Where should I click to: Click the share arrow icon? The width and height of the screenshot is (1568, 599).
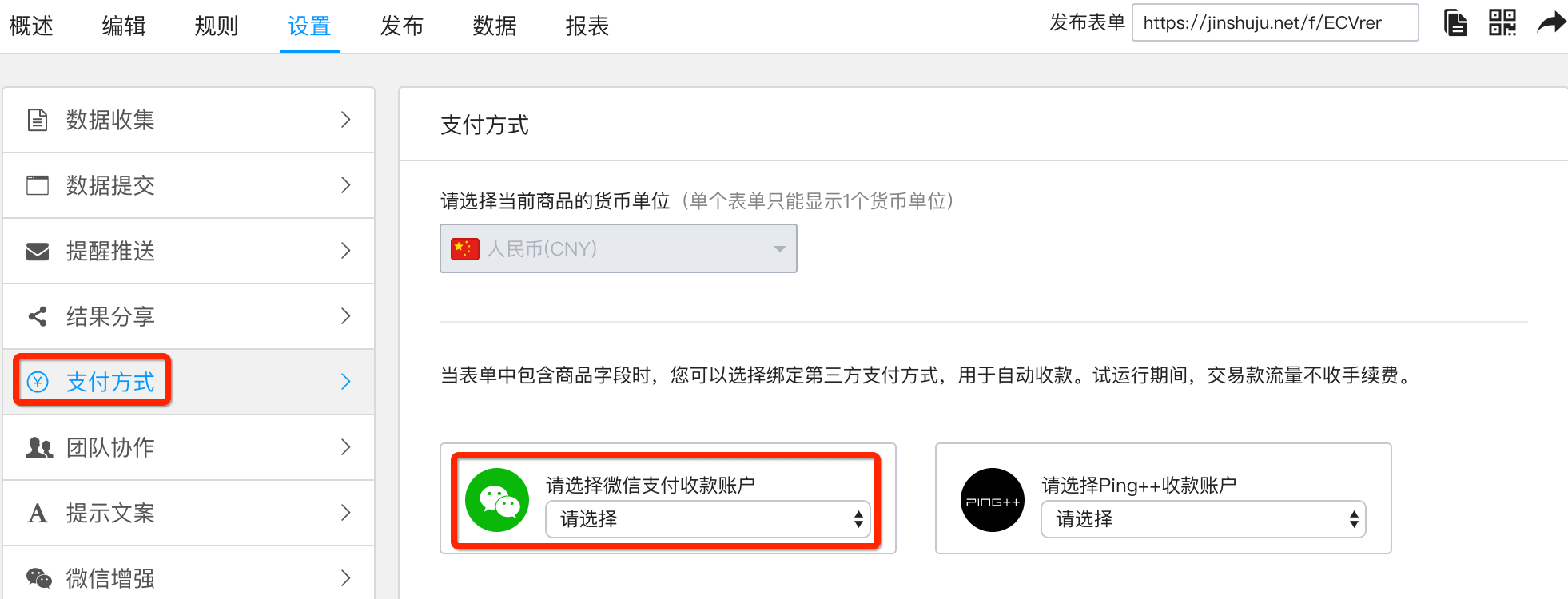(x=1550, y=22)
